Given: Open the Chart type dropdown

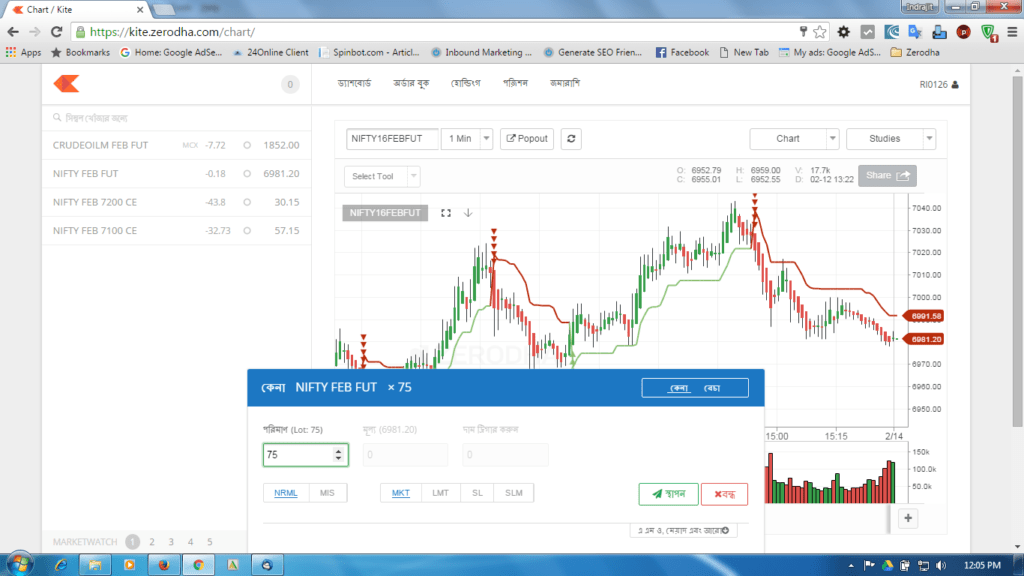Looking at the screenshot, I should [x=794, y=139].
